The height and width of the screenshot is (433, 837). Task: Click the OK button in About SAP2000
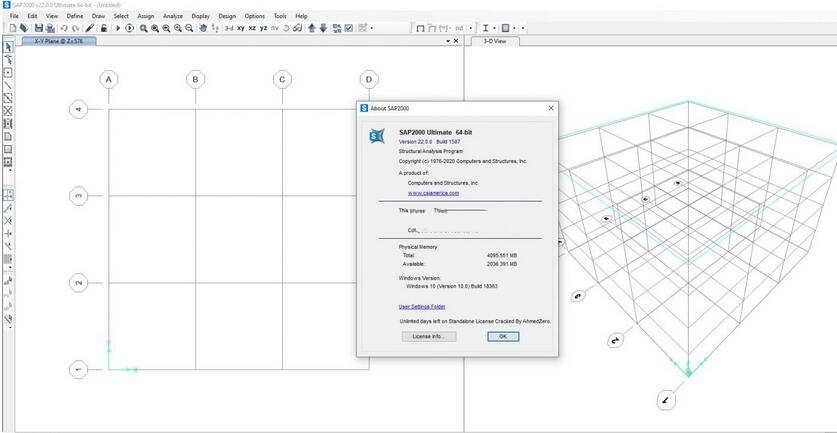503,336
